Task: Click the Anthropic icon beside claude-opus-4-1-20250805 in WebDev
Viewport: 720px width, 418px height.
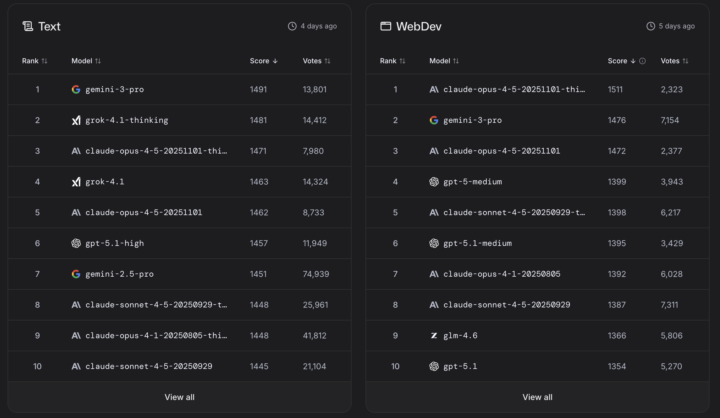Action: click(x=434, y=274)
